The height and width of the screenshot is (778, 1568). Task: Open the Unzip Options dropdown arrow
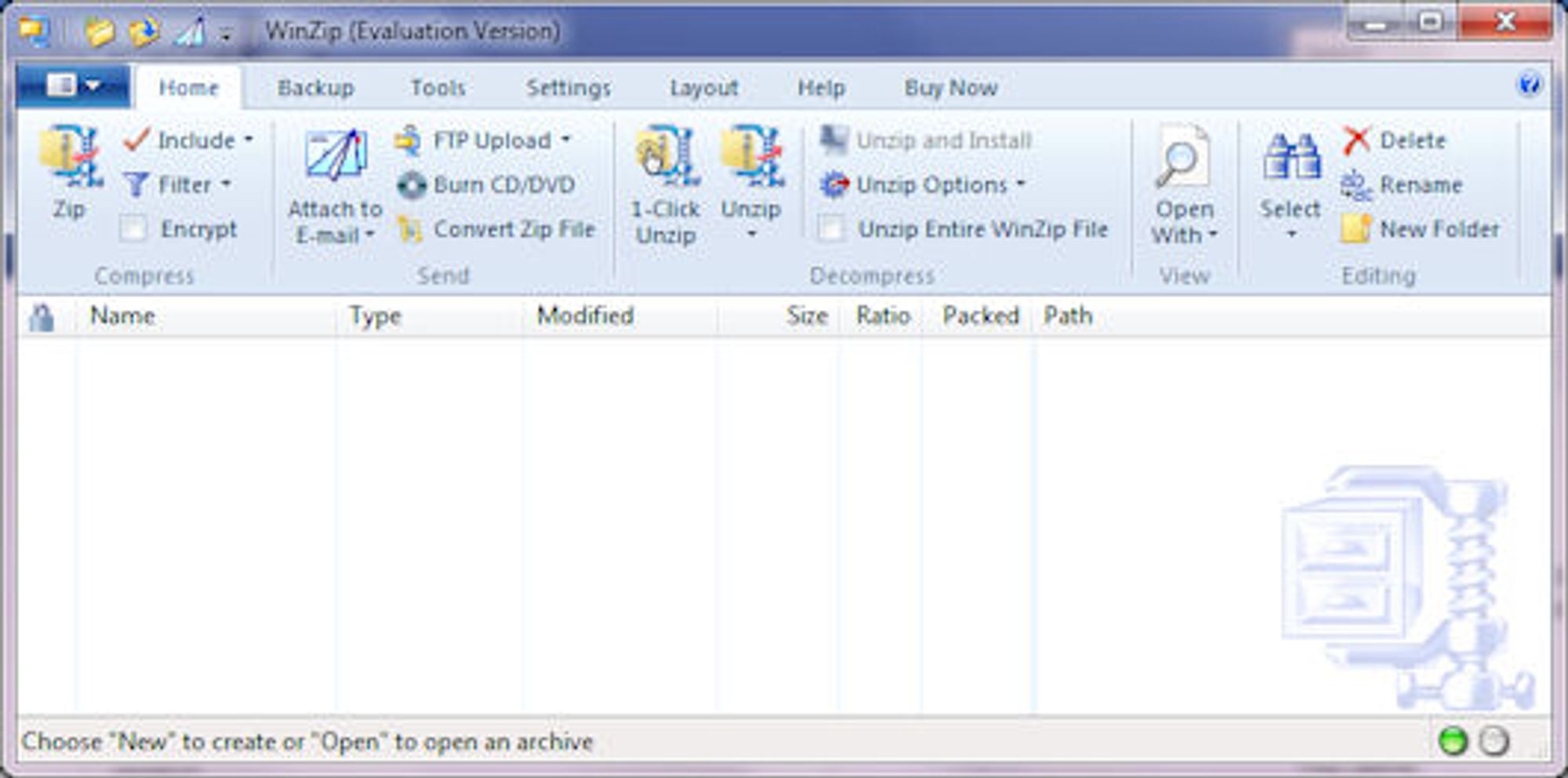[1021, 184]
